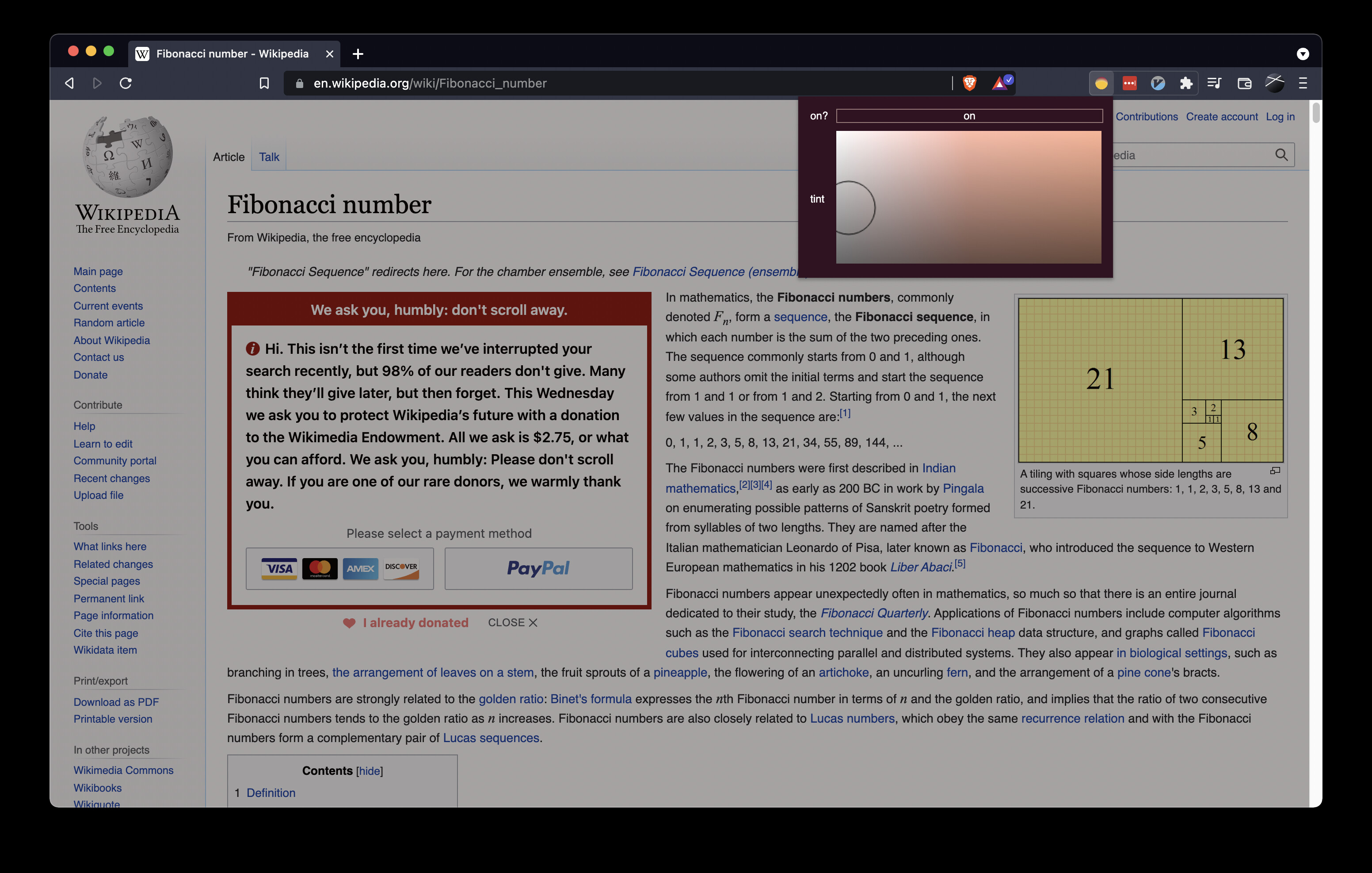Click Download as PDF

(x=116, y=702)
